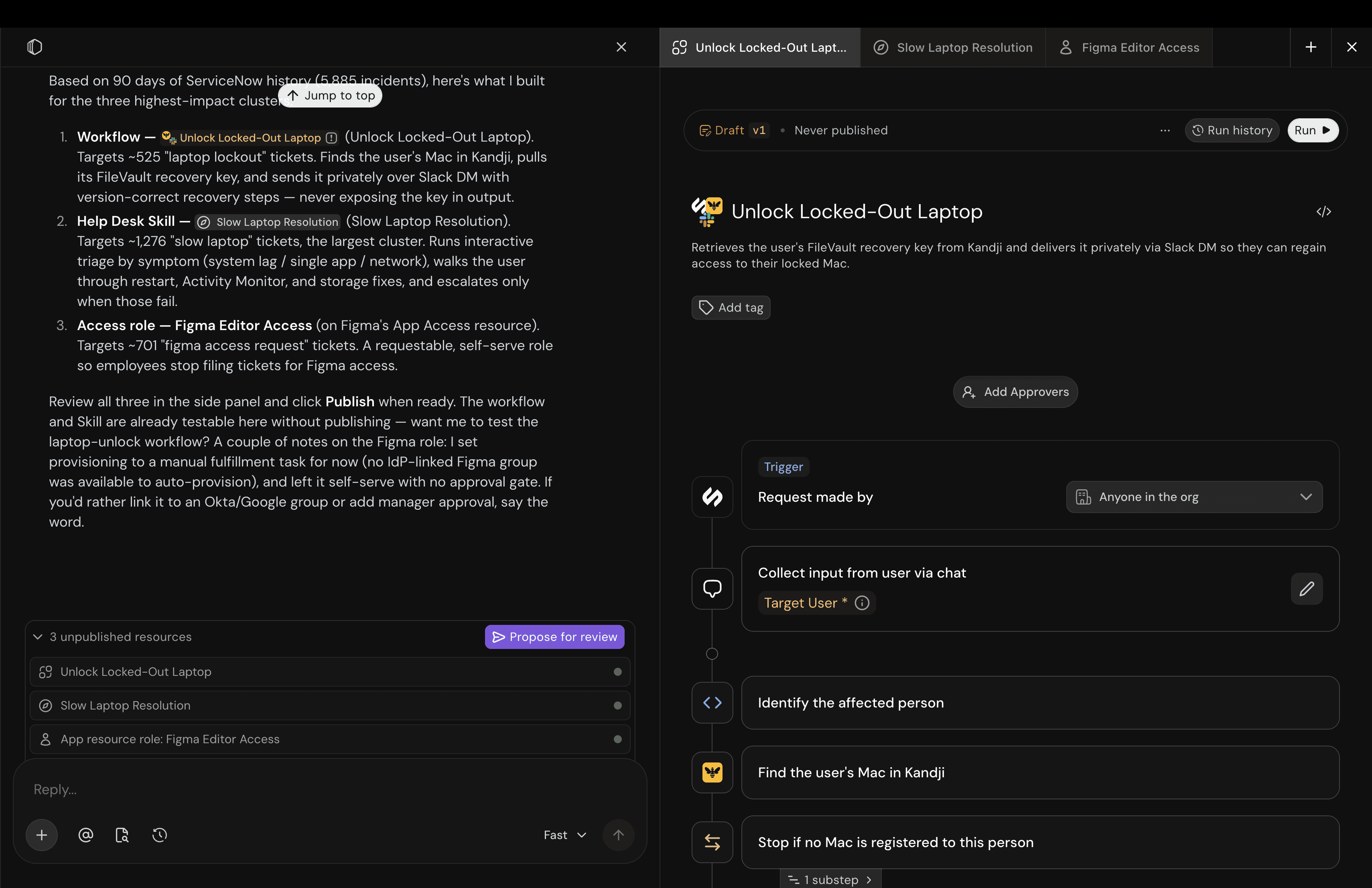This screenshot has height=888, width=1372.
Task: Click the Never published status text
Action: tap(840, 130)
